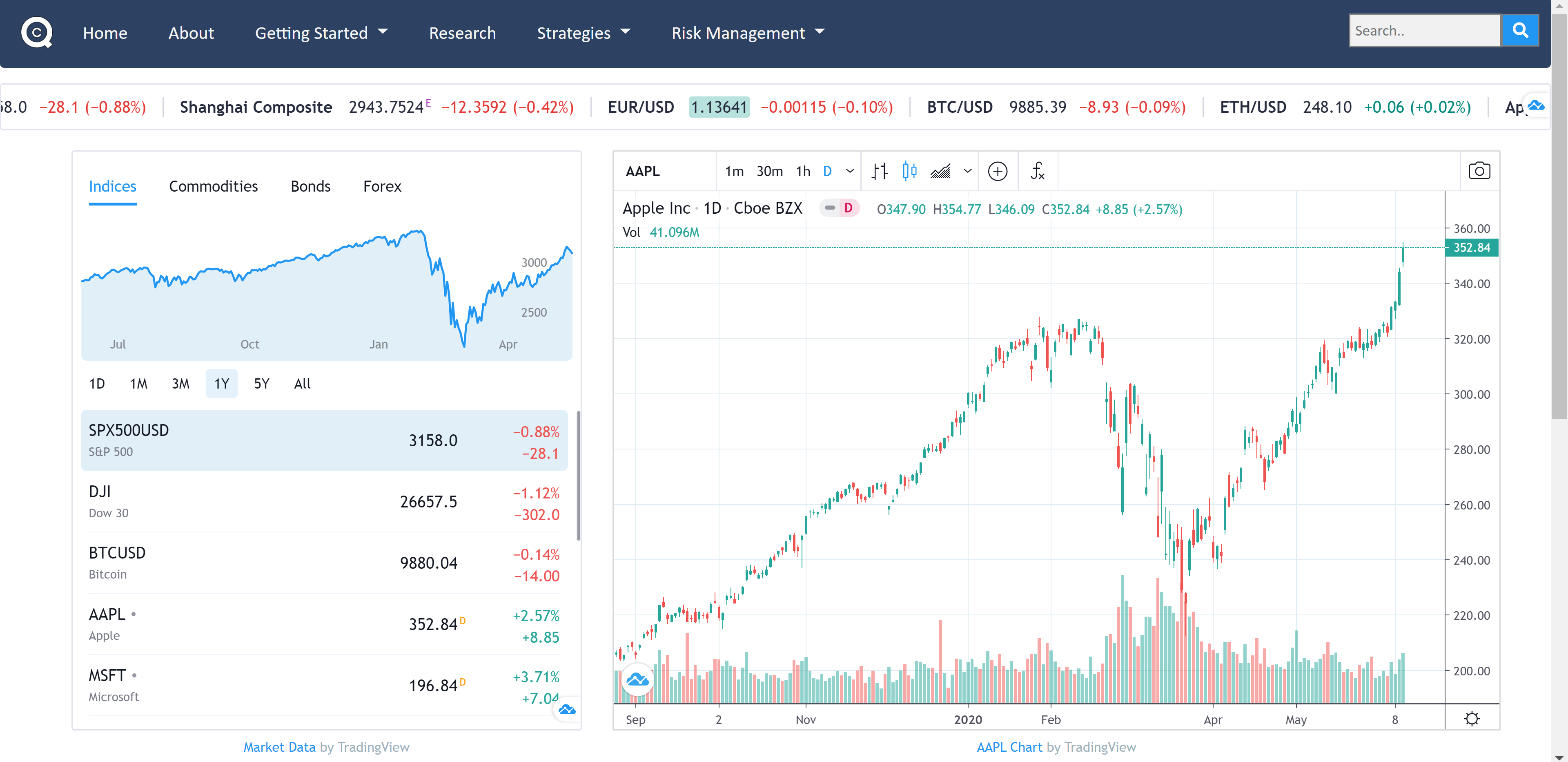Screen dimensions: 1568x762
Task: Select the 5Y time range
Action: point(261,384)
